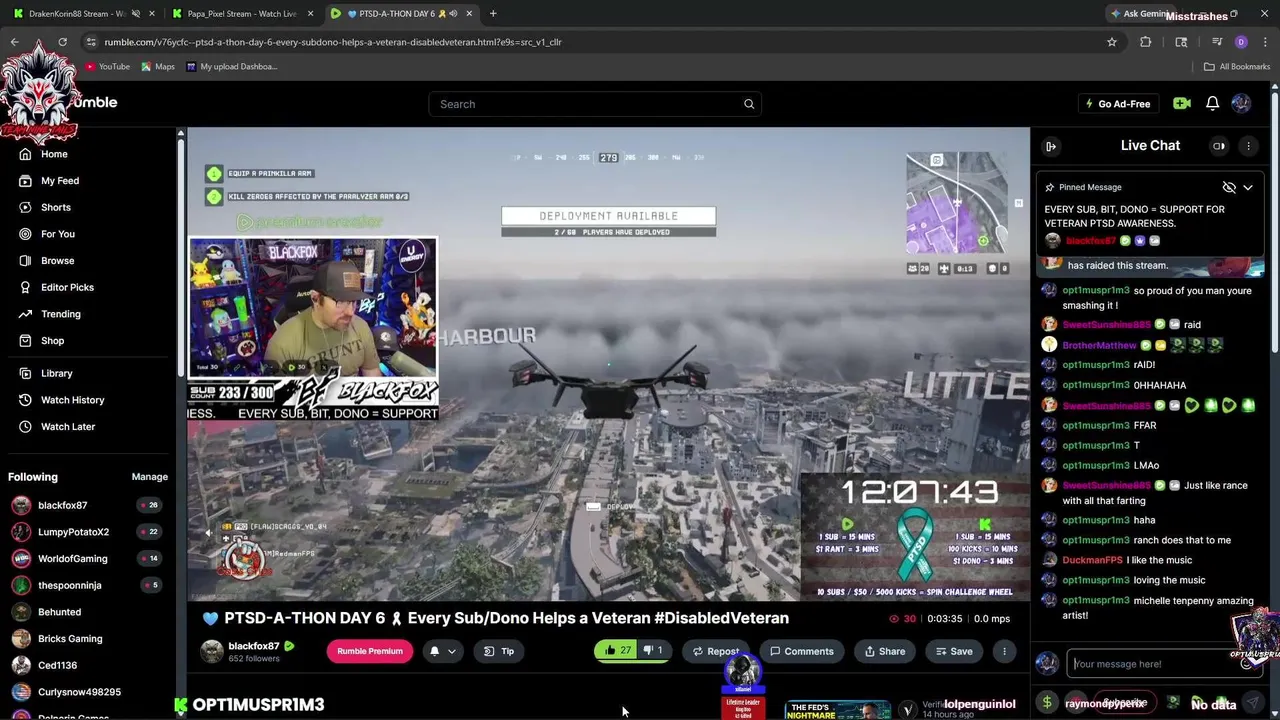Open All Bookmarks folder

(1237, 67)
